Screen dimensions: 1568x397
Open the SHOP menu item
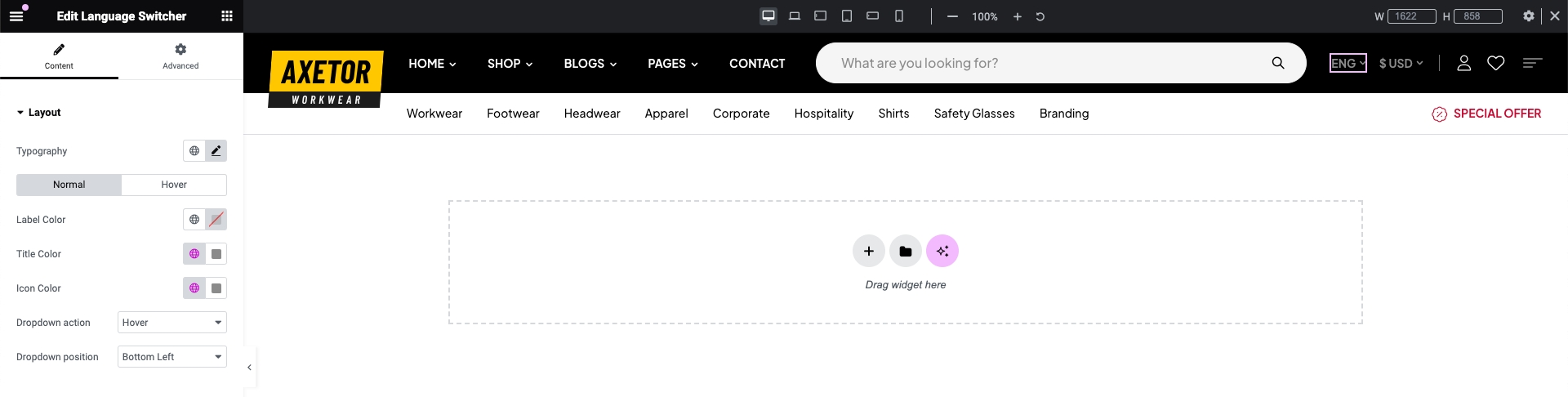click(x=510, y=63)
